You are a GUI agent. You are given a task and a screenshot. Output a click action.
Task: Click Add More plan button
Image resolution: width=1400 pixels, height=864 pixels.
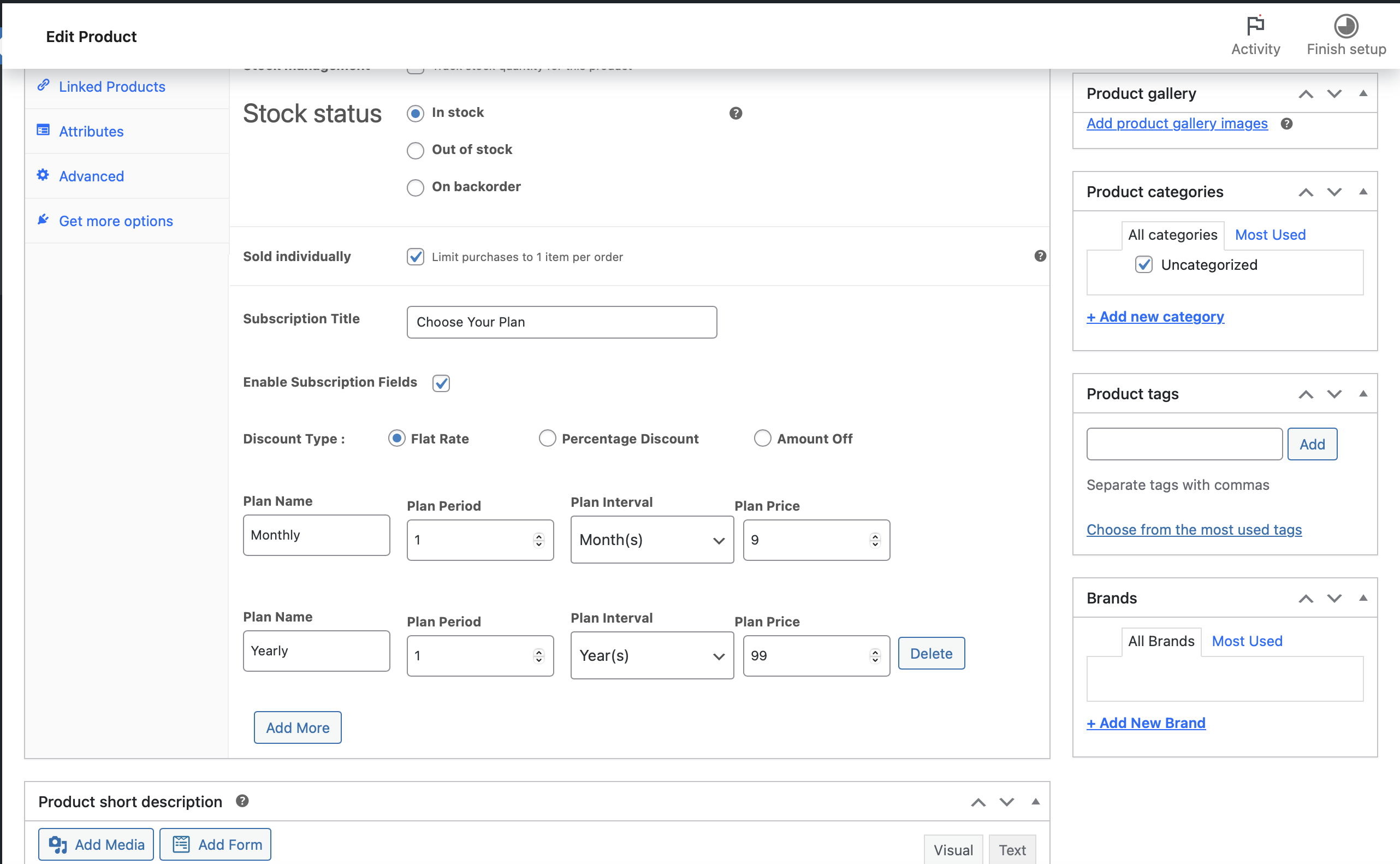tap(298, 727)
